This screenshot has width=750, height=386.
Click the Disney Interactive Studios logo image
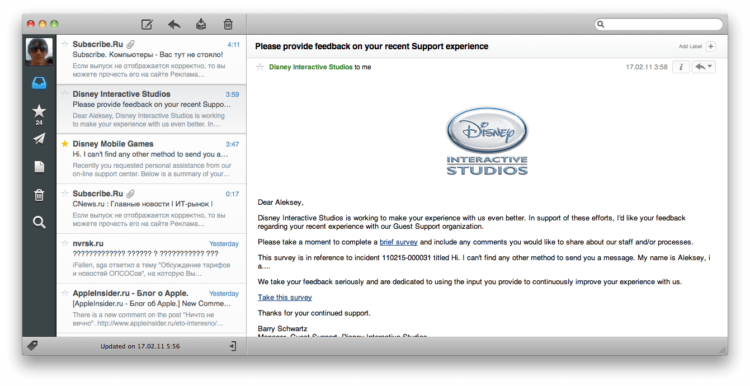tap(487, 141)
